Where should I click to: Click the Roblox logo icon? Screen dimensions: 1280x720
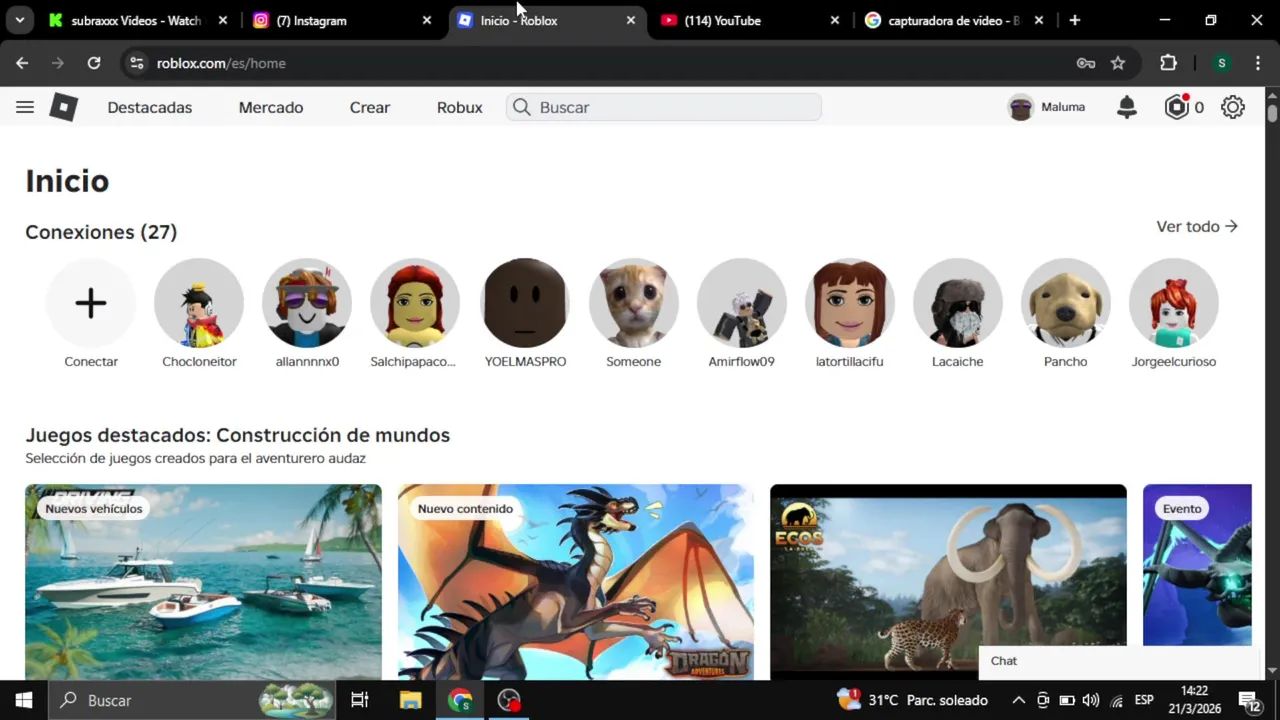(x=63, y=107)
